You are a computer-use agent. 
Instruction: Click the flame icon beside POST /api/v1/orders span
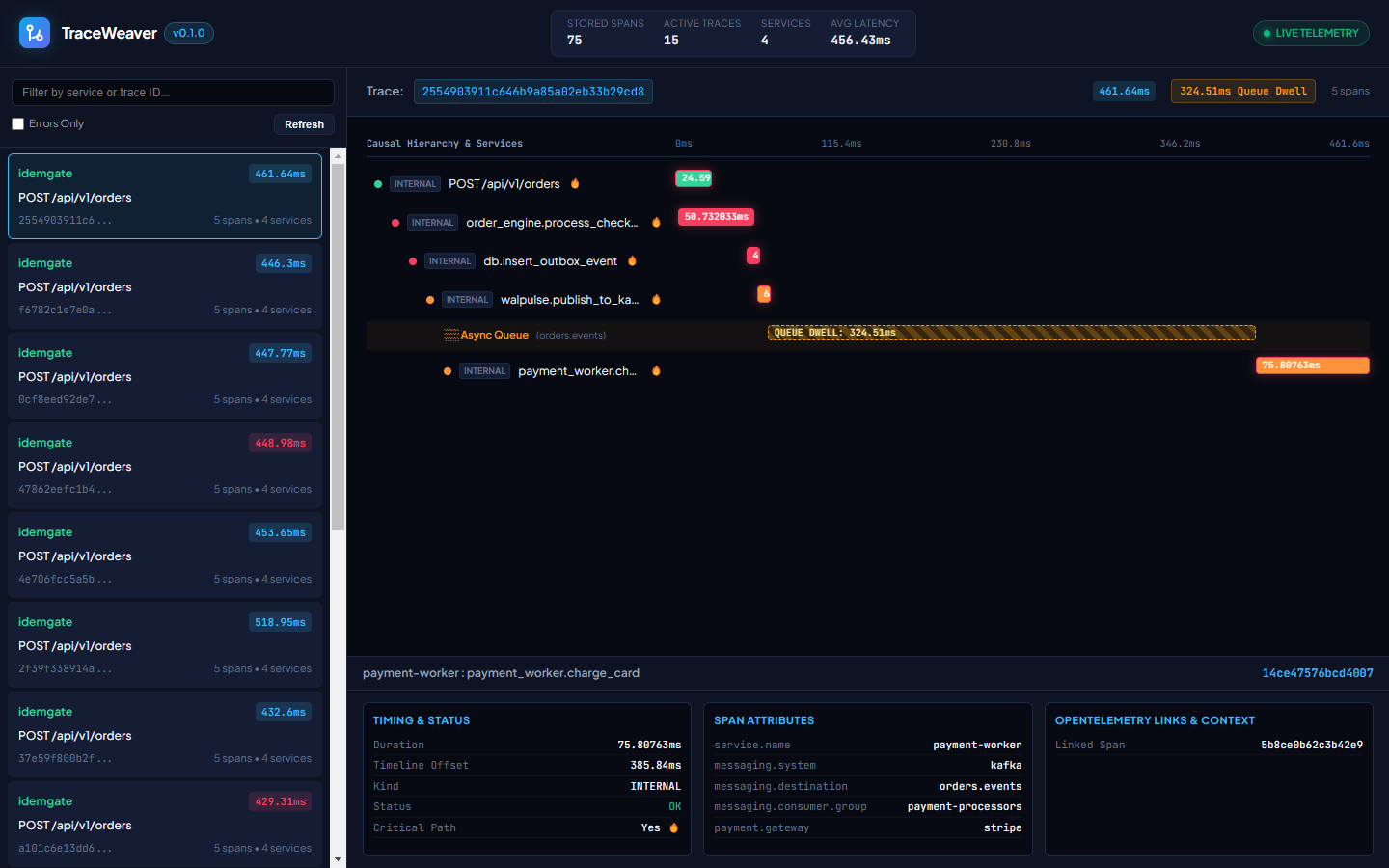(x=575, y=183)
